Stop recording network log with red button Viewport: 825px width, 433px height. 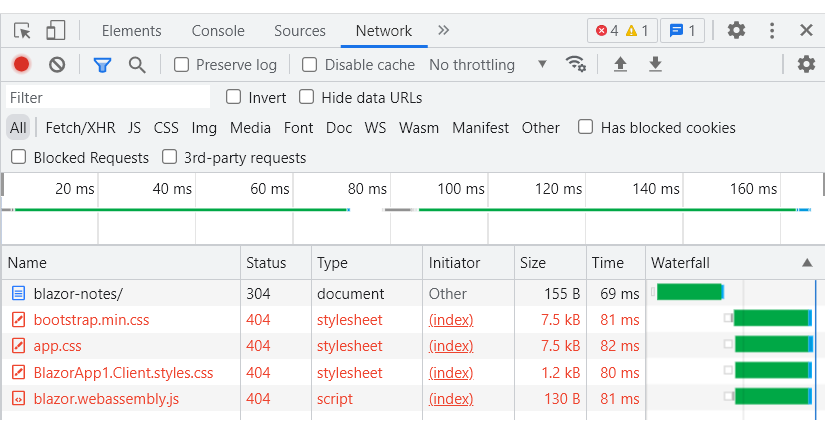[21, 64]
